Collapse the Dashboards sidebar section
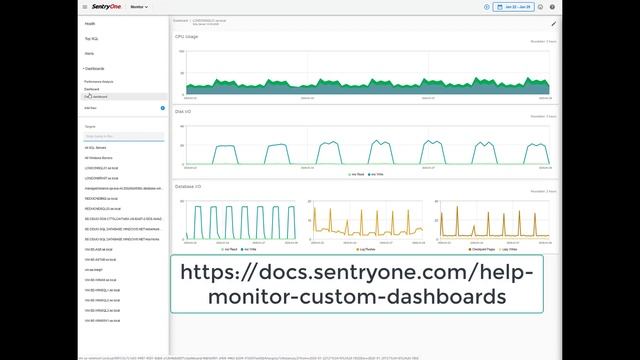 point(94,69)
